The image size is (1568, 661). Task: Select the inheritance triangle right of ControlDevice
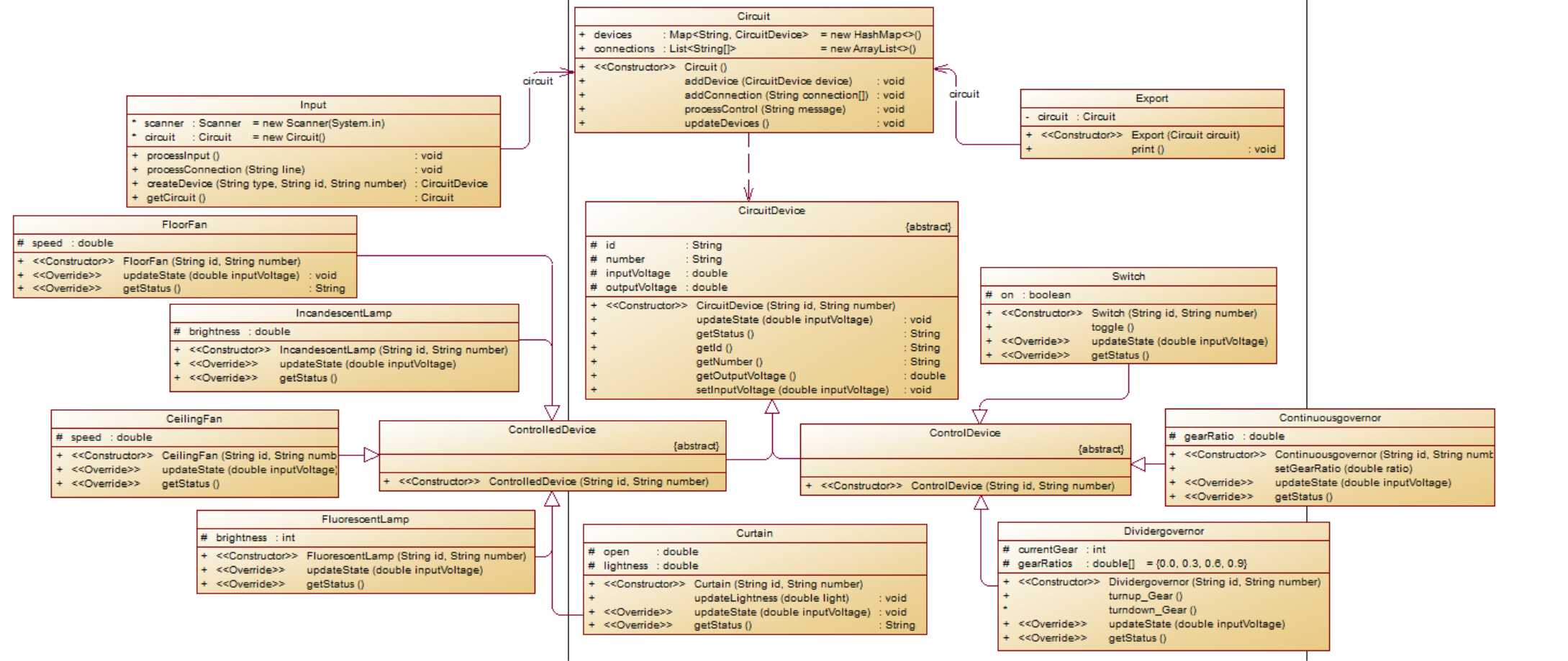[1138, 464]
